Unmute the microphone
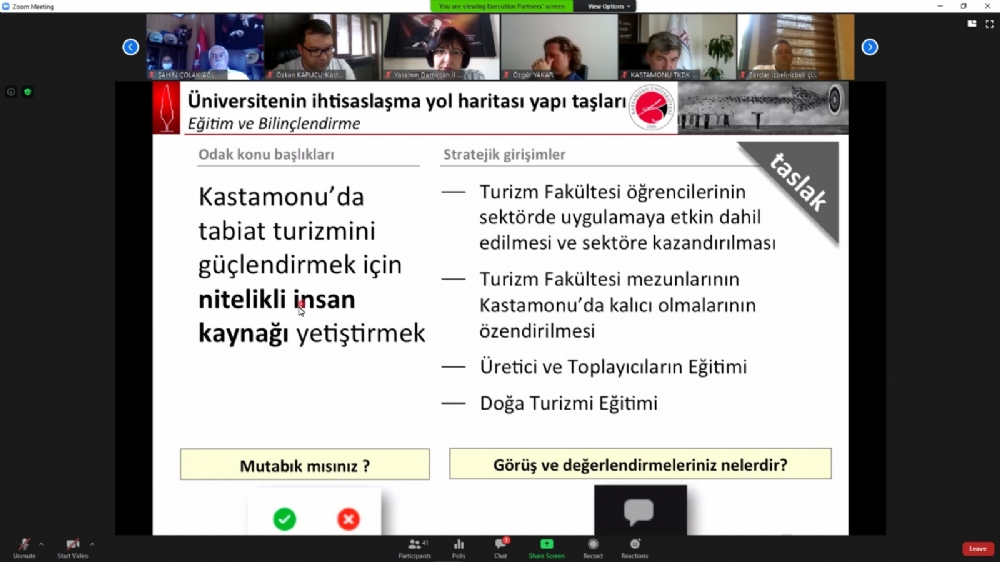The image size is (1000, 562). (23, 545)
